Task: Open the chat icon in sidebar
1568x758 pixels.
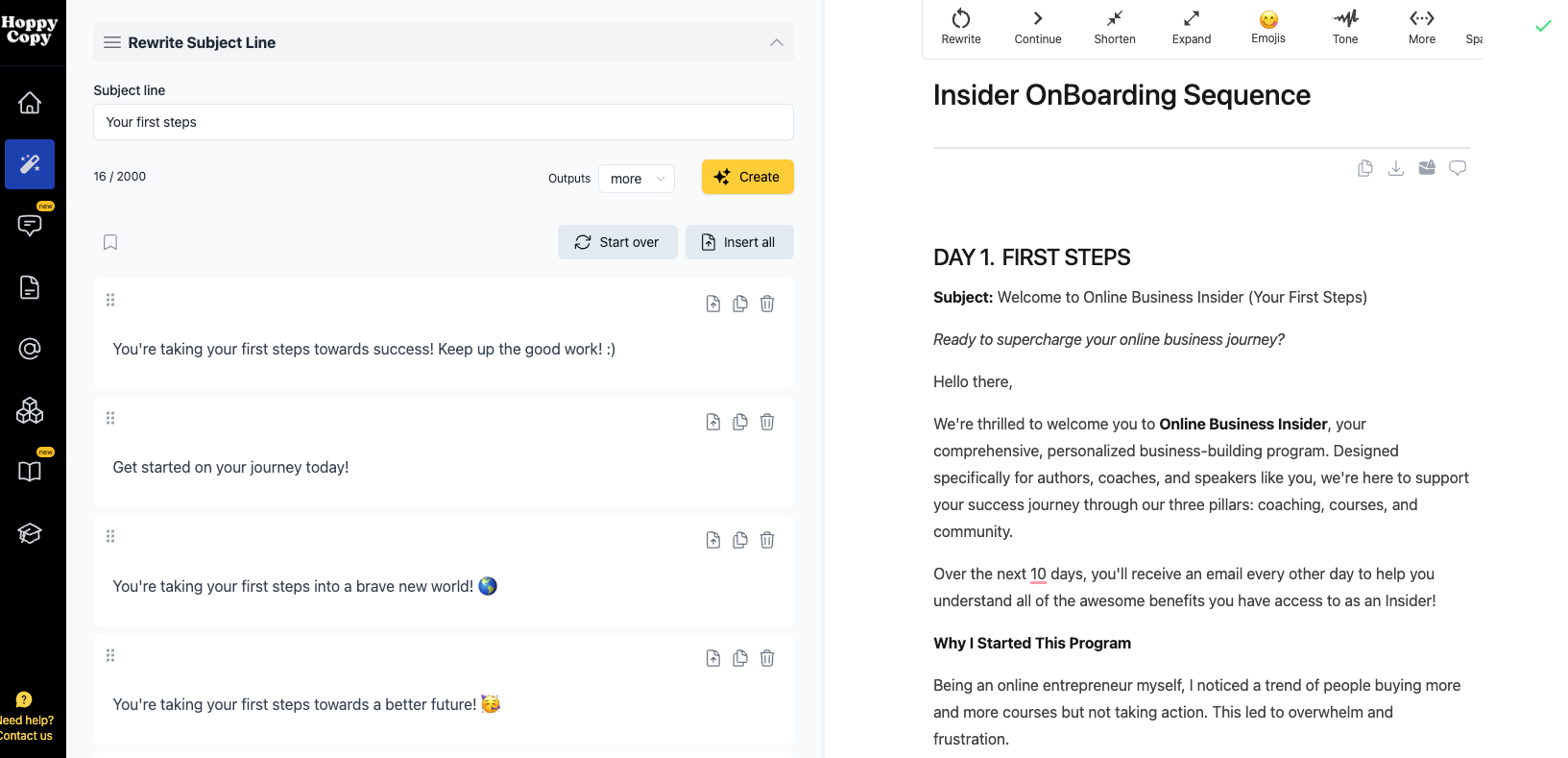Action: click(30, 226)
